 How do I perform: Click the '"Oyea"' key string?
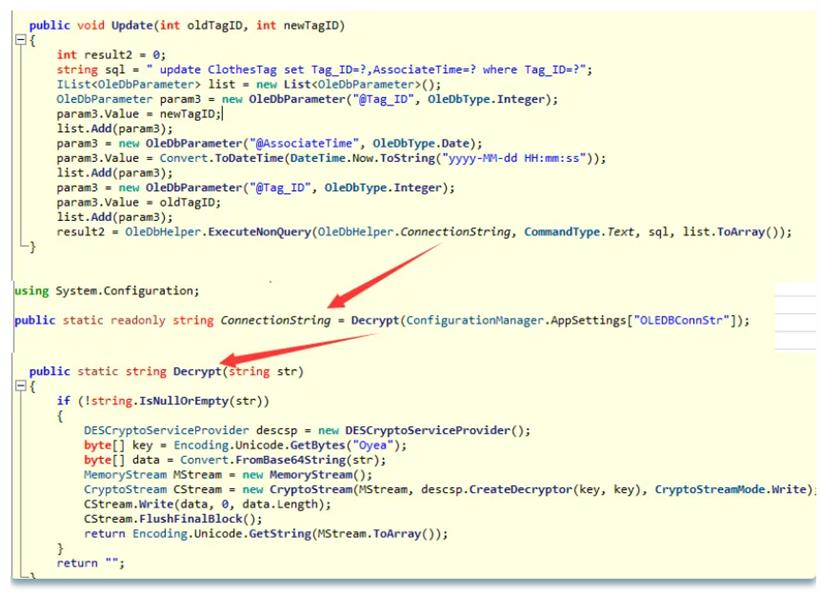click(x=373, y=445)
